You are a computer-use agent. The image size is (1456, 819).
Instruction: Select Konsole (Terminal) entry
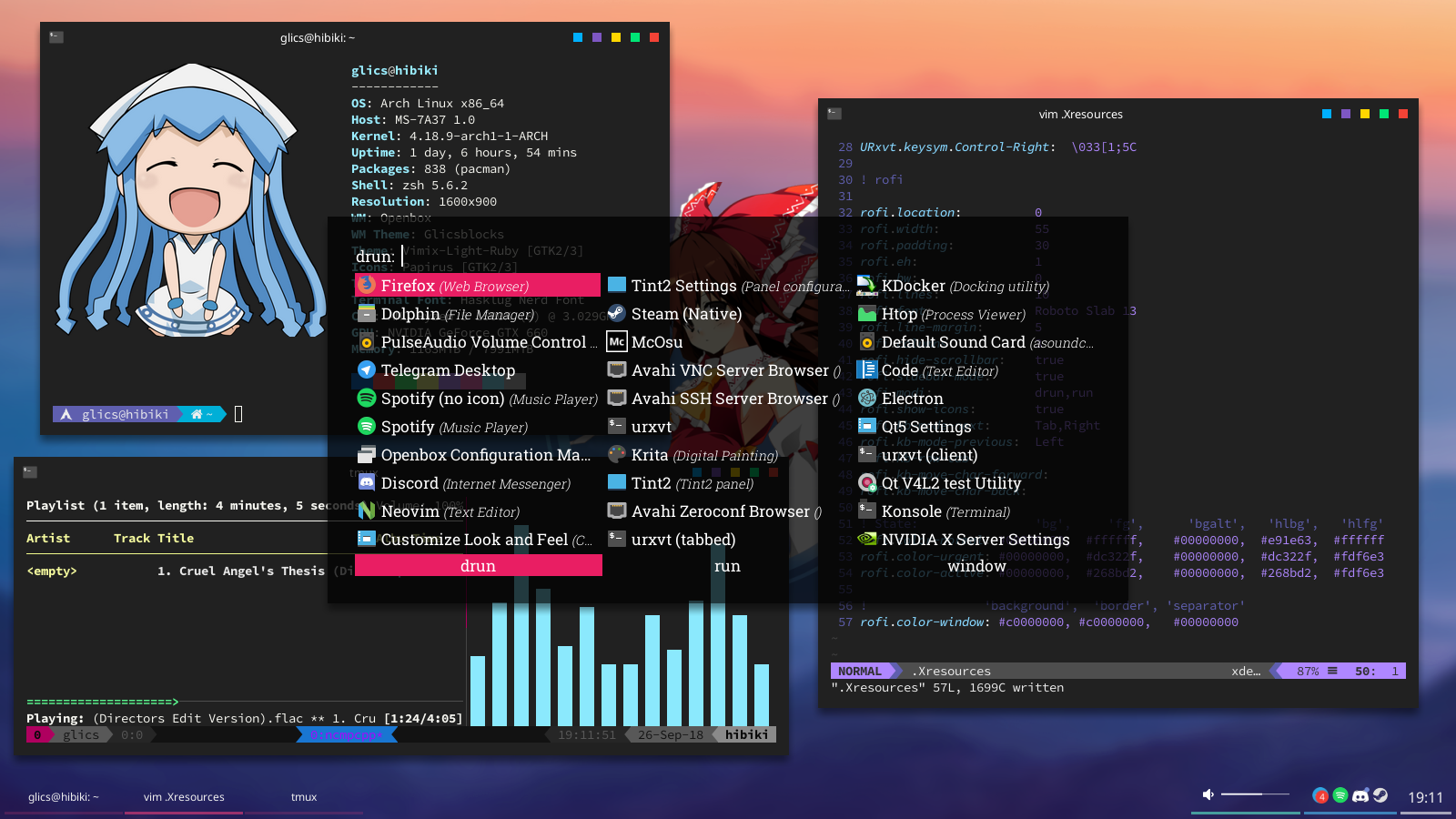pos(978,511)
